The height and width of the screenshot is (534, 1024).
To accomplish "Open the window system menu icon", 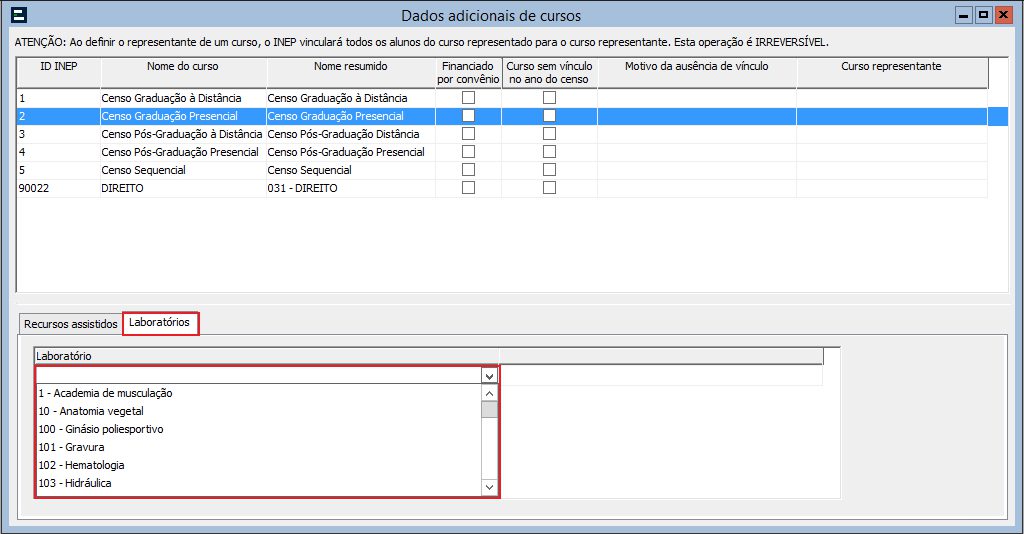I will point(20,15).
